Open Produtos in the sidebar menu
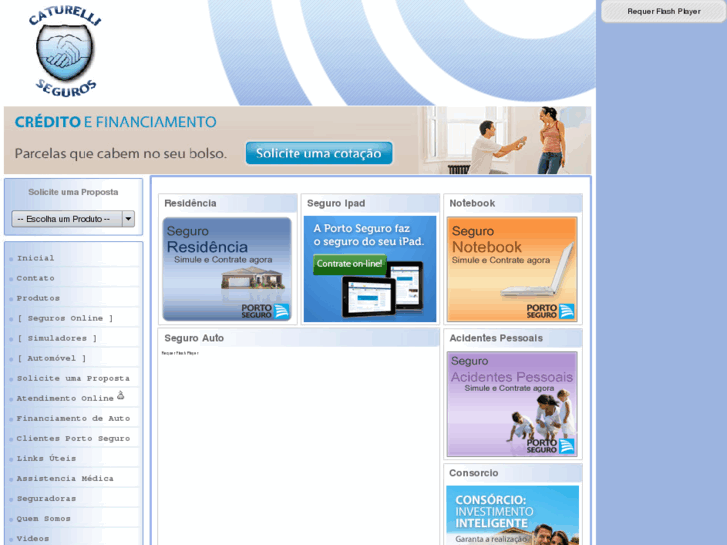The width and height of the screenshot is (727, 545). click(38, 298)
